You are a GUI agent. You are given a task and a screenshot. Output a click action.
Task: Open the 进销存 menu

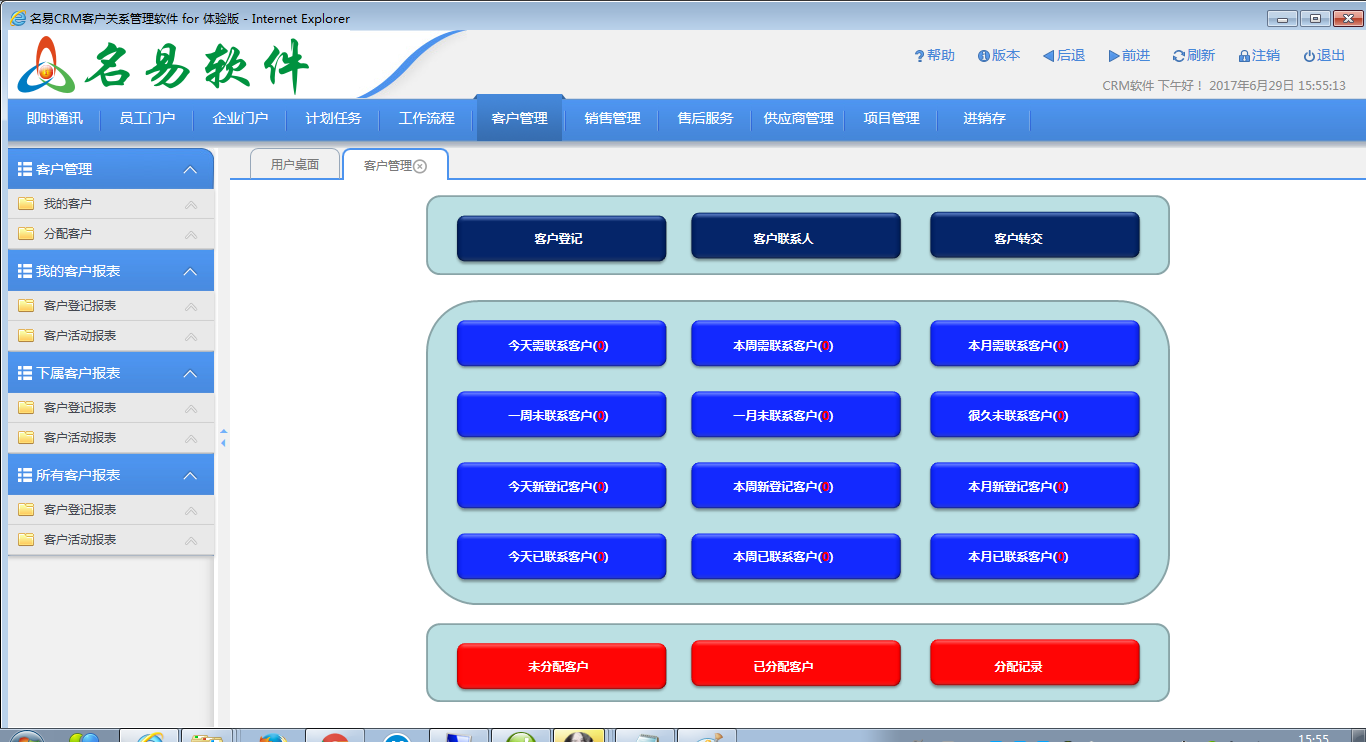click(984, 119)
